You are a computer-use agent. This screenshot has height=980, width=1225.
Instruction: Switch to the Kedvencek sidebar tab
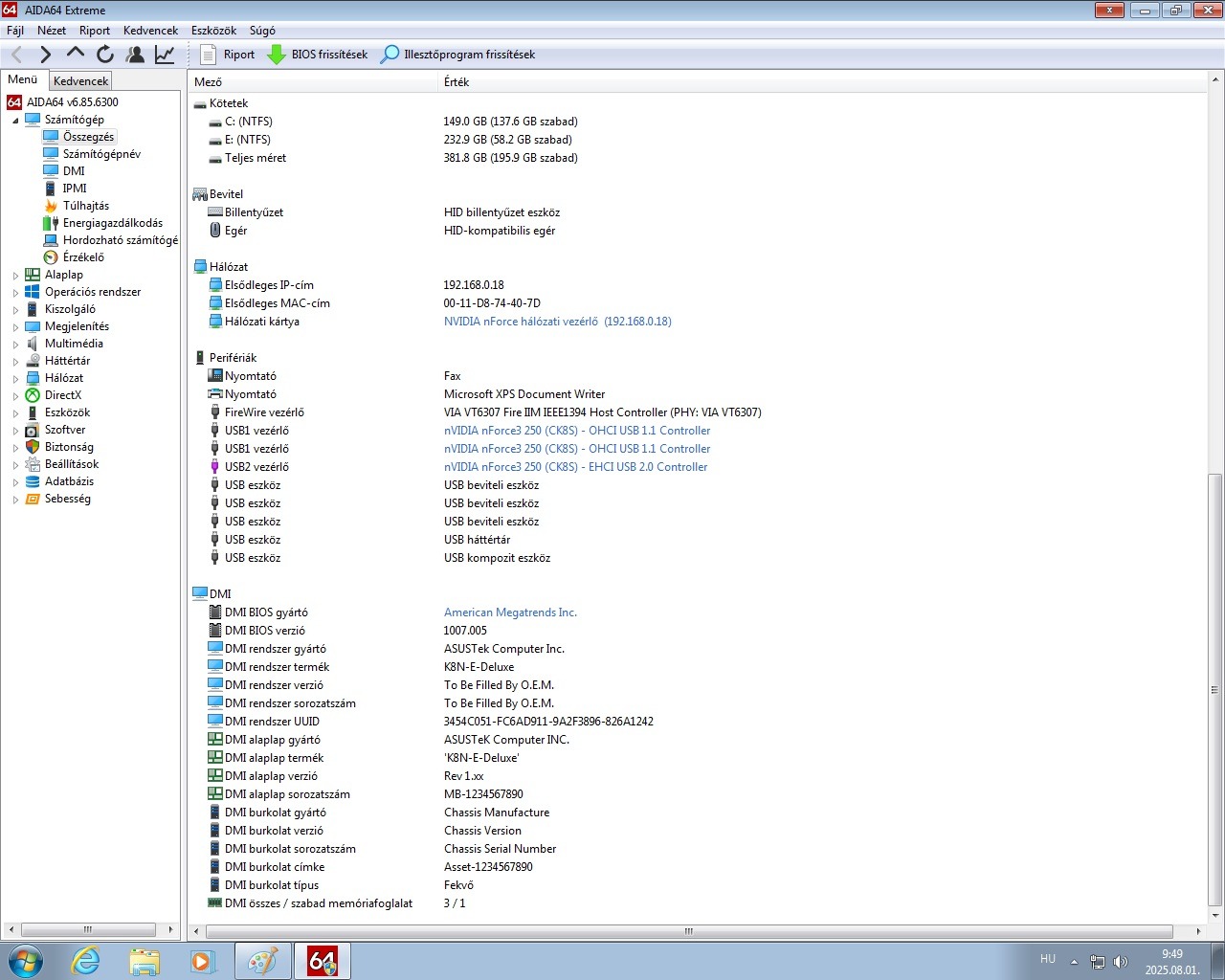[80, 81]
